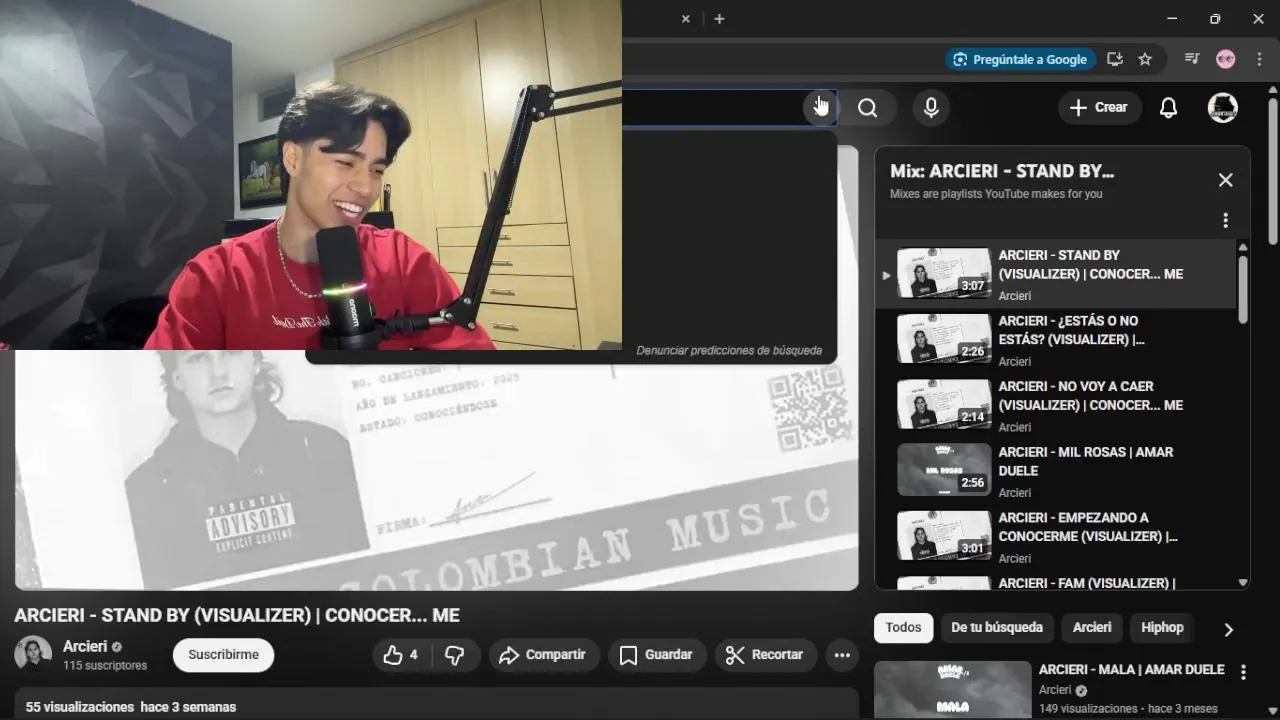Click the install app icon in address bar
Viewport: 1280px width, 720px height.
coord(1115,60)
